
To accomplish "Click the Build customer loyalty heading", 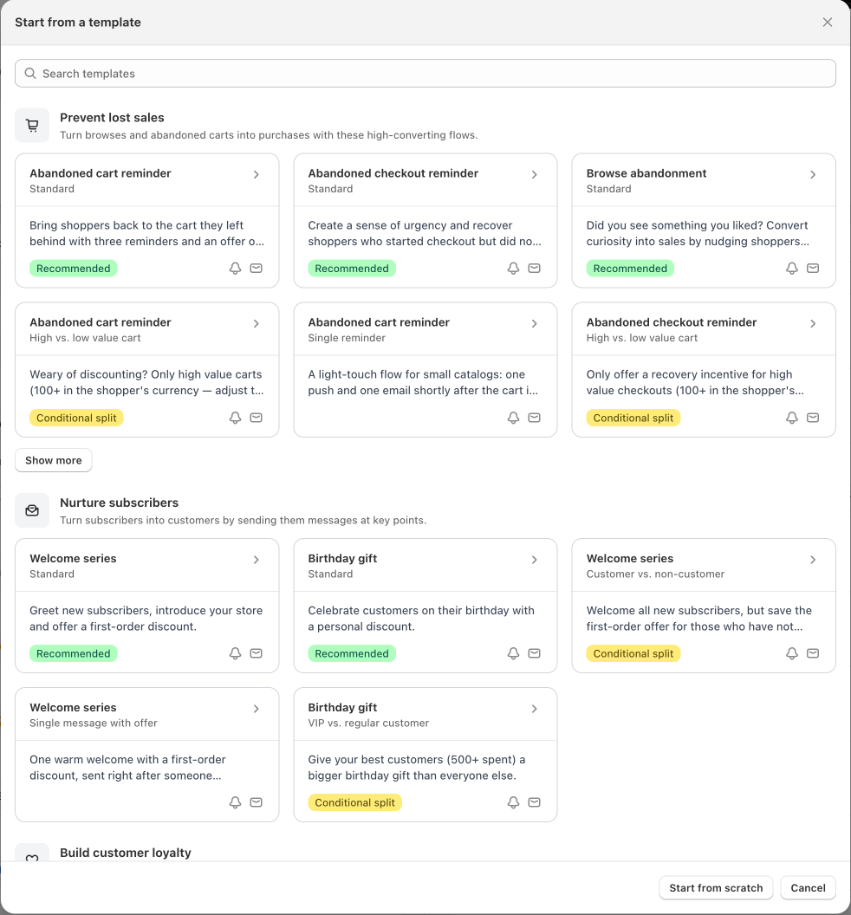I will coord(125,853).
